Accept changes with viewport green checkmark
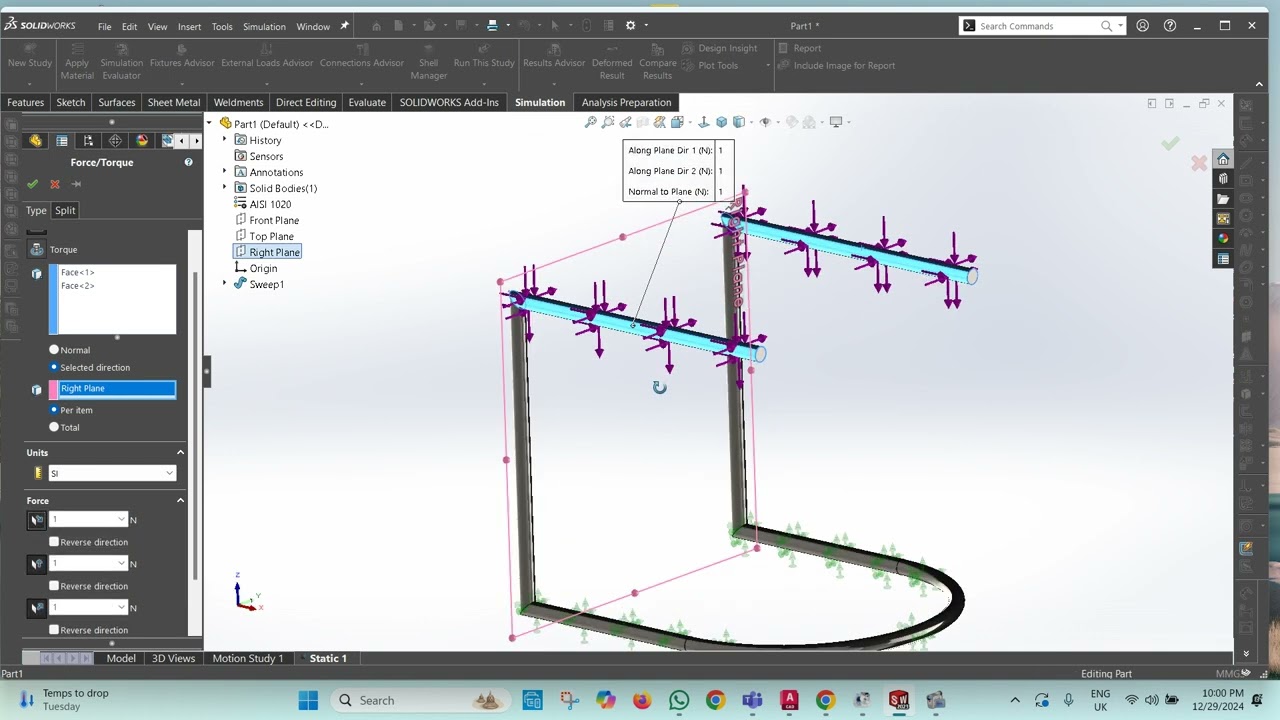 pos(1170,144)
